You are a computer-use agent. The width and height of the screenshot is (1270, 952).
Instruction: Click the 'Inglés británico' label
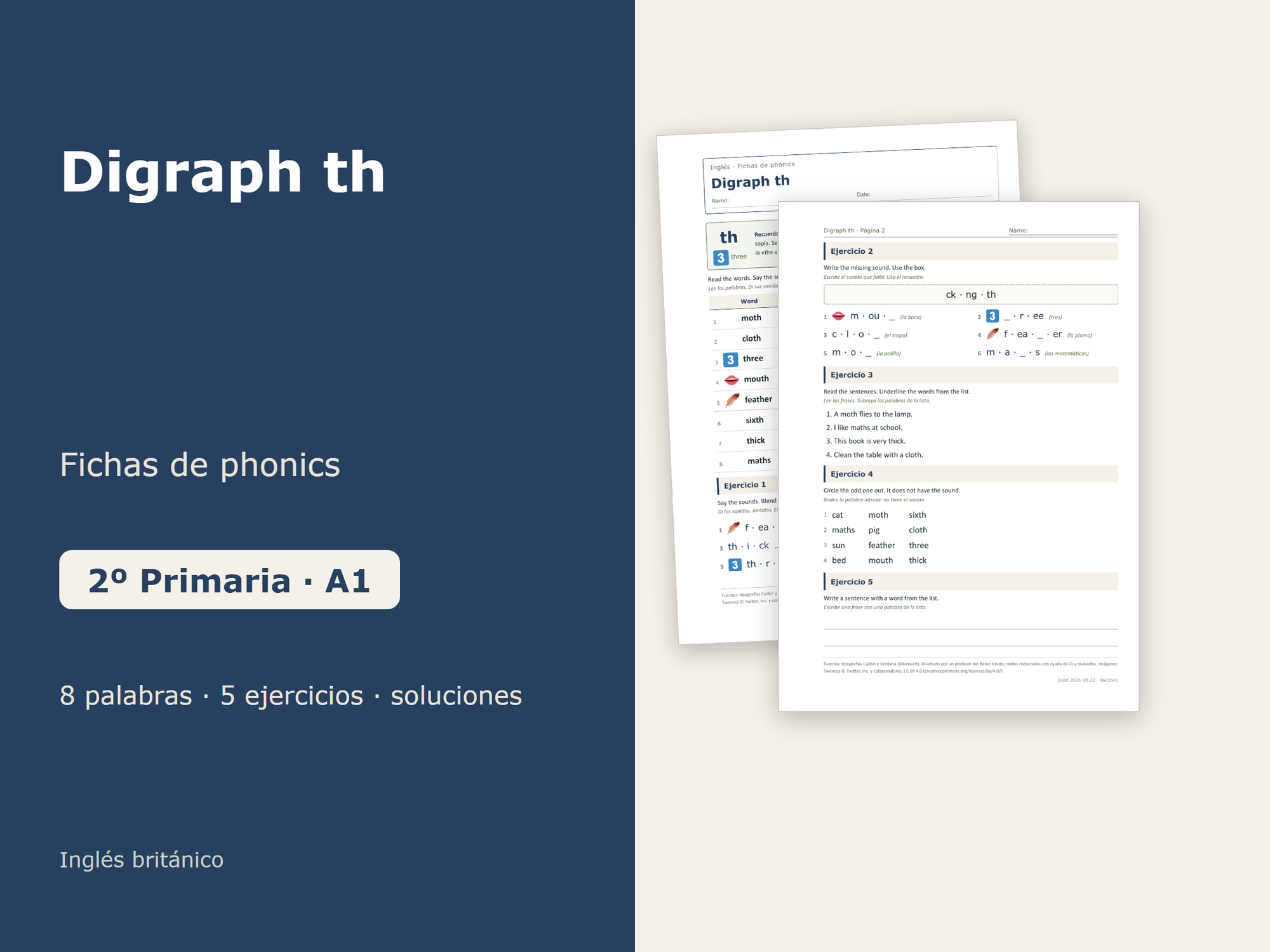click(142, 860)
